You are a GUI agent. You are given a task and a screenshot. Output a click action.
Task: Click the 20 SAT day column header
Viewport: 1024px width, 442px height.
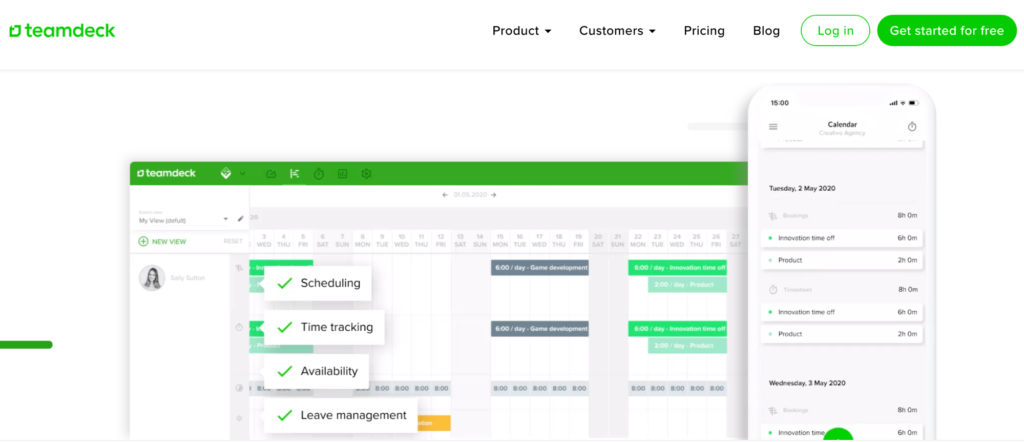598,240
